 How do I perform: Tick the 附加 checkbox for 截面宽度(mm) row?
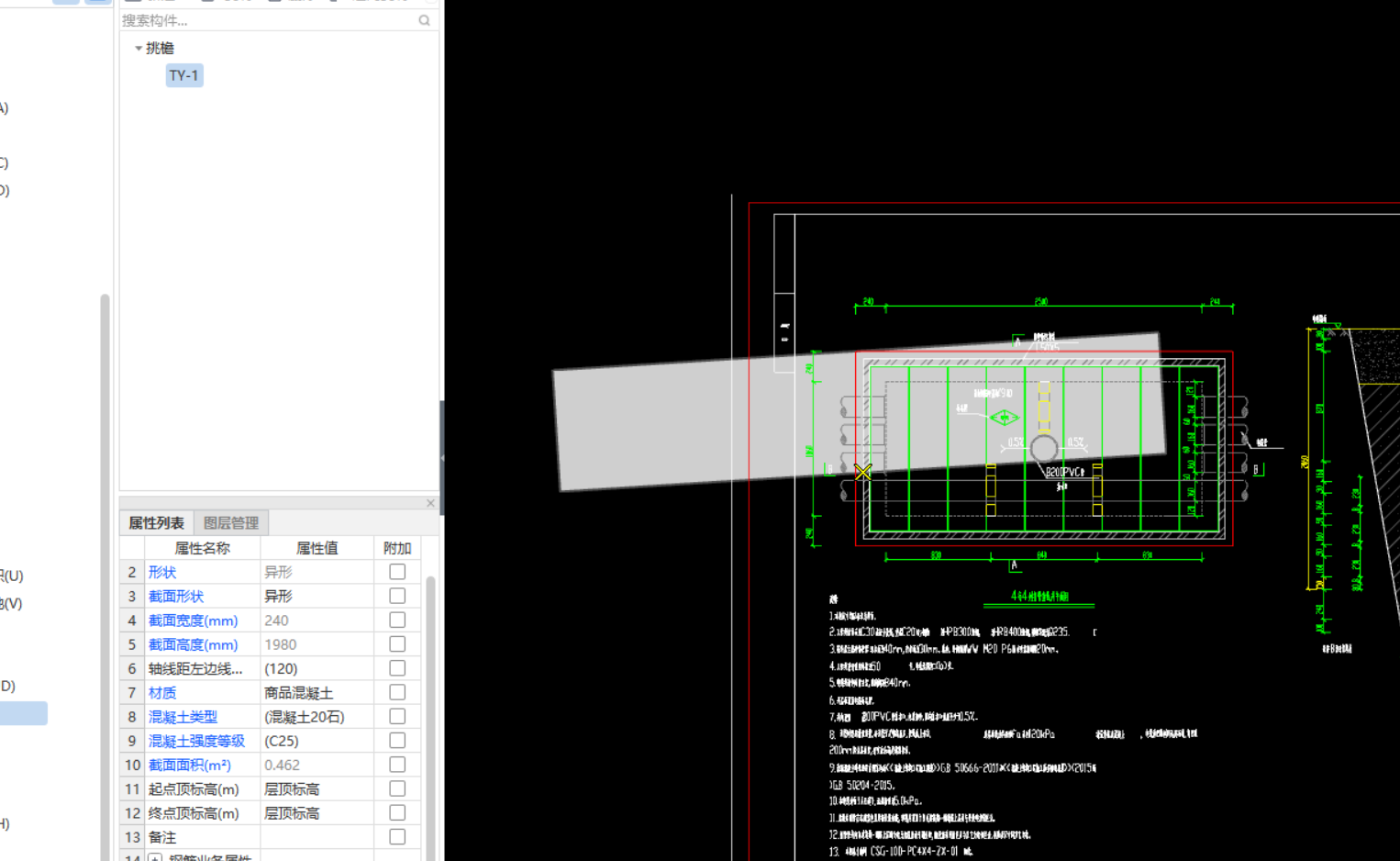click(x=397, y=621)
